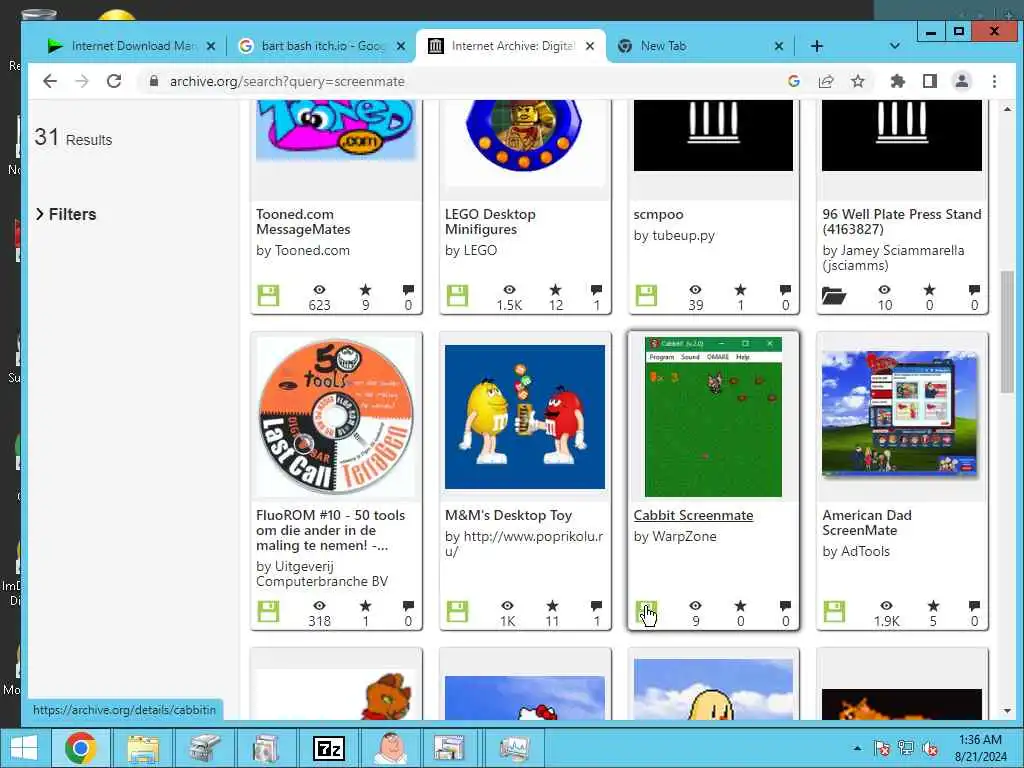The width and height of the screenshot is (1024, 768).
Task: Click software floppy icon on American Dad card
Action: [x=835, y=611]
